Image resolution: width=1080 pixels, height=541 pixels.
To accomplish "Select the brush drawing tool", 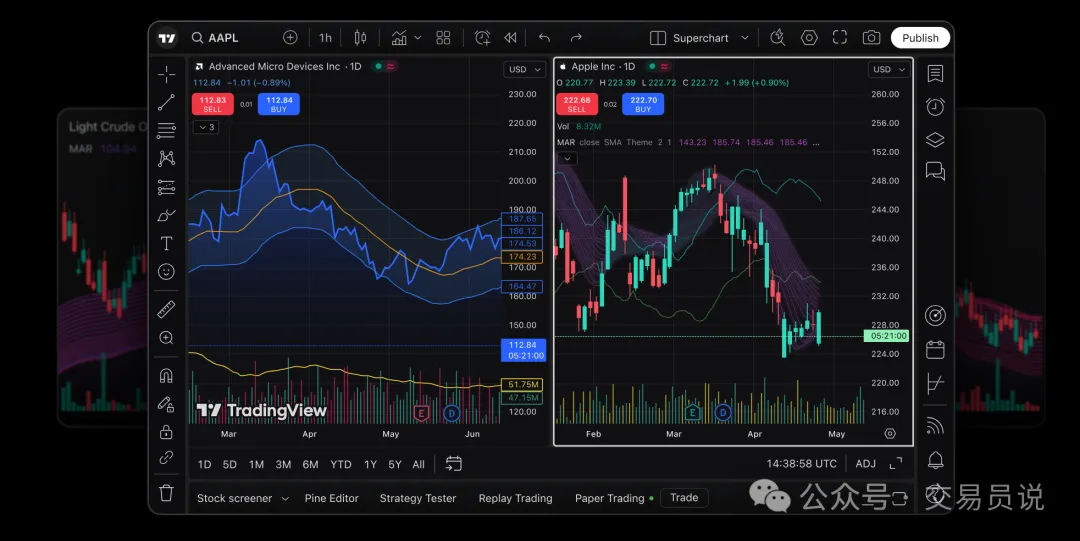I will tap(166, 215).
